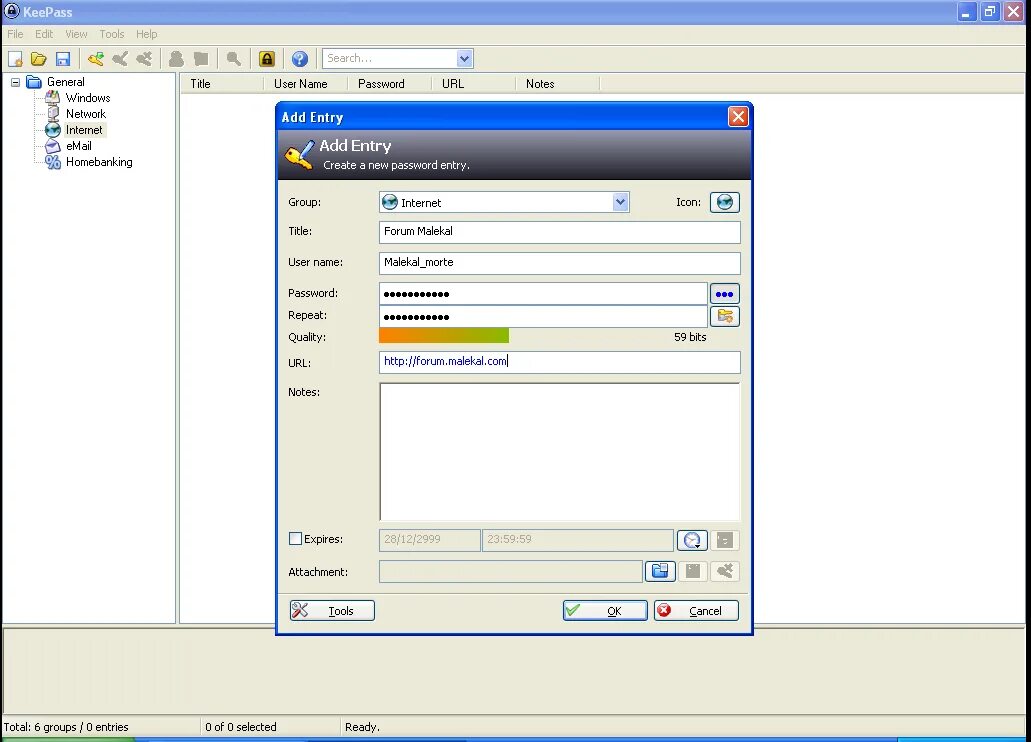
Task: Click the key icon in Add Entry banner
Action: coord(299,155)
